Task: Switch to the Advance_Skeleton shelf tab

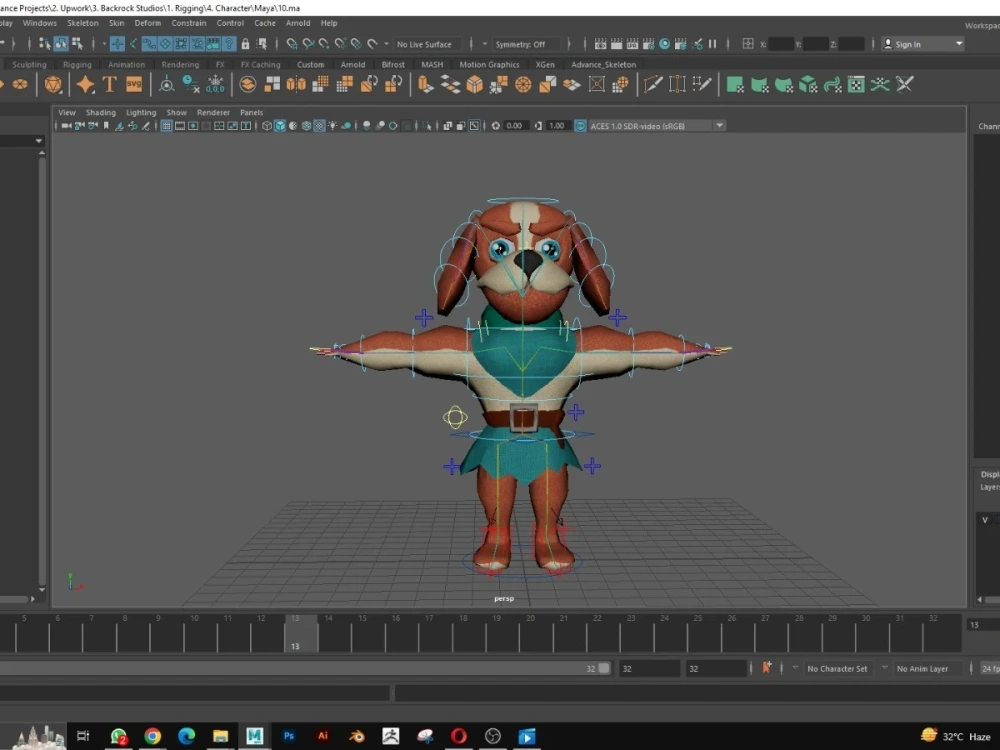Action: (x=603, y=63)
